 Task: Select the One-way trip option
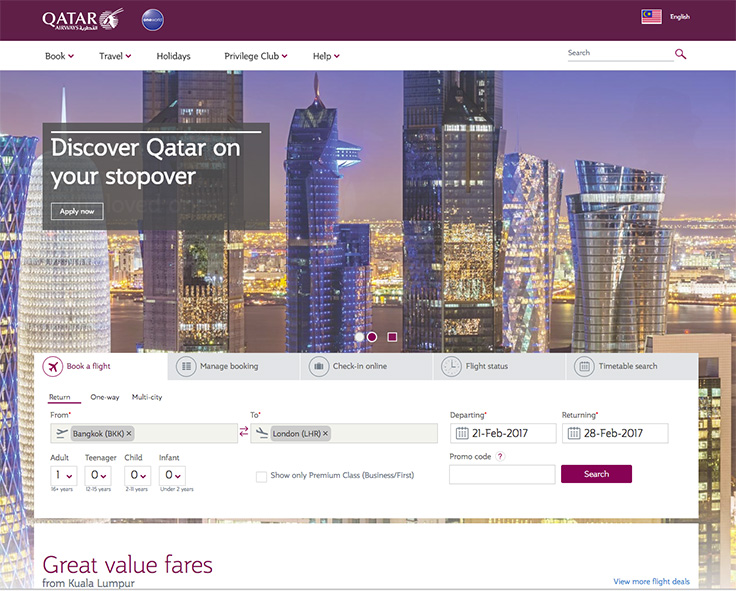[105, 397]
